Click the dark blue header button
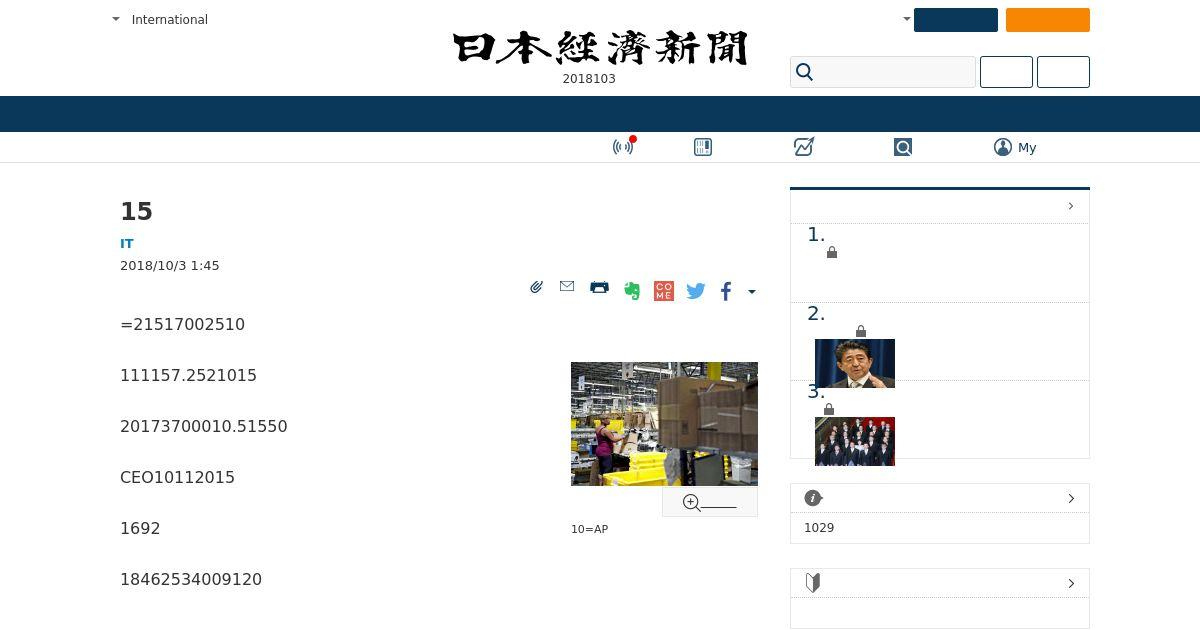Viewport: 1200px width, 630px height. (956, 20)
